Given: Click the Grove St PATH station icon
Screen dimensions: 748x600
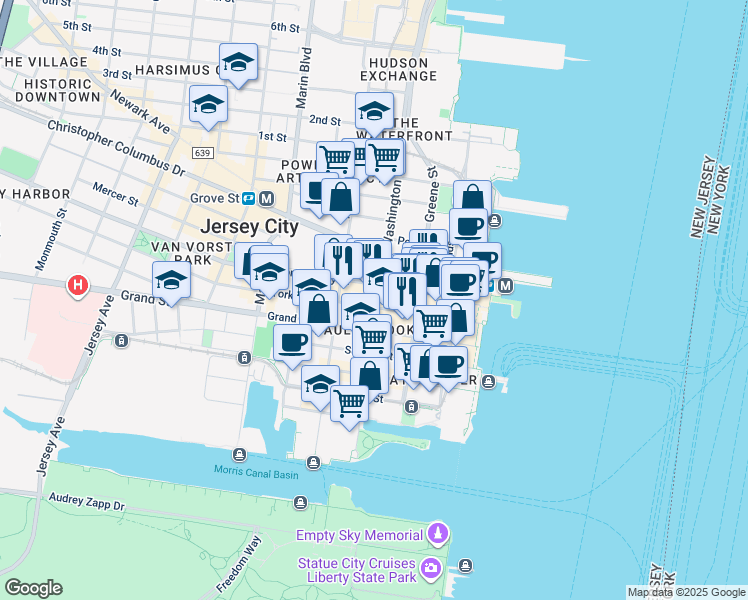Looking at the screenshot, I should point(249,198).
